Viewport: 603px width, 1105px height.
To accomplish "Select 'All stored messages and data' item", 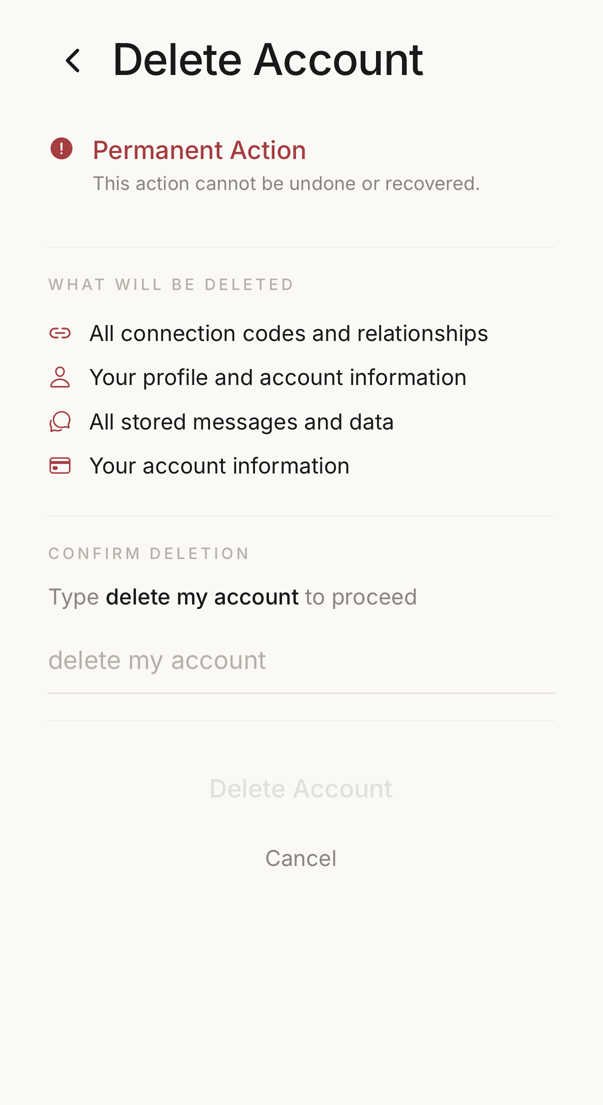I will click(241, 422).
